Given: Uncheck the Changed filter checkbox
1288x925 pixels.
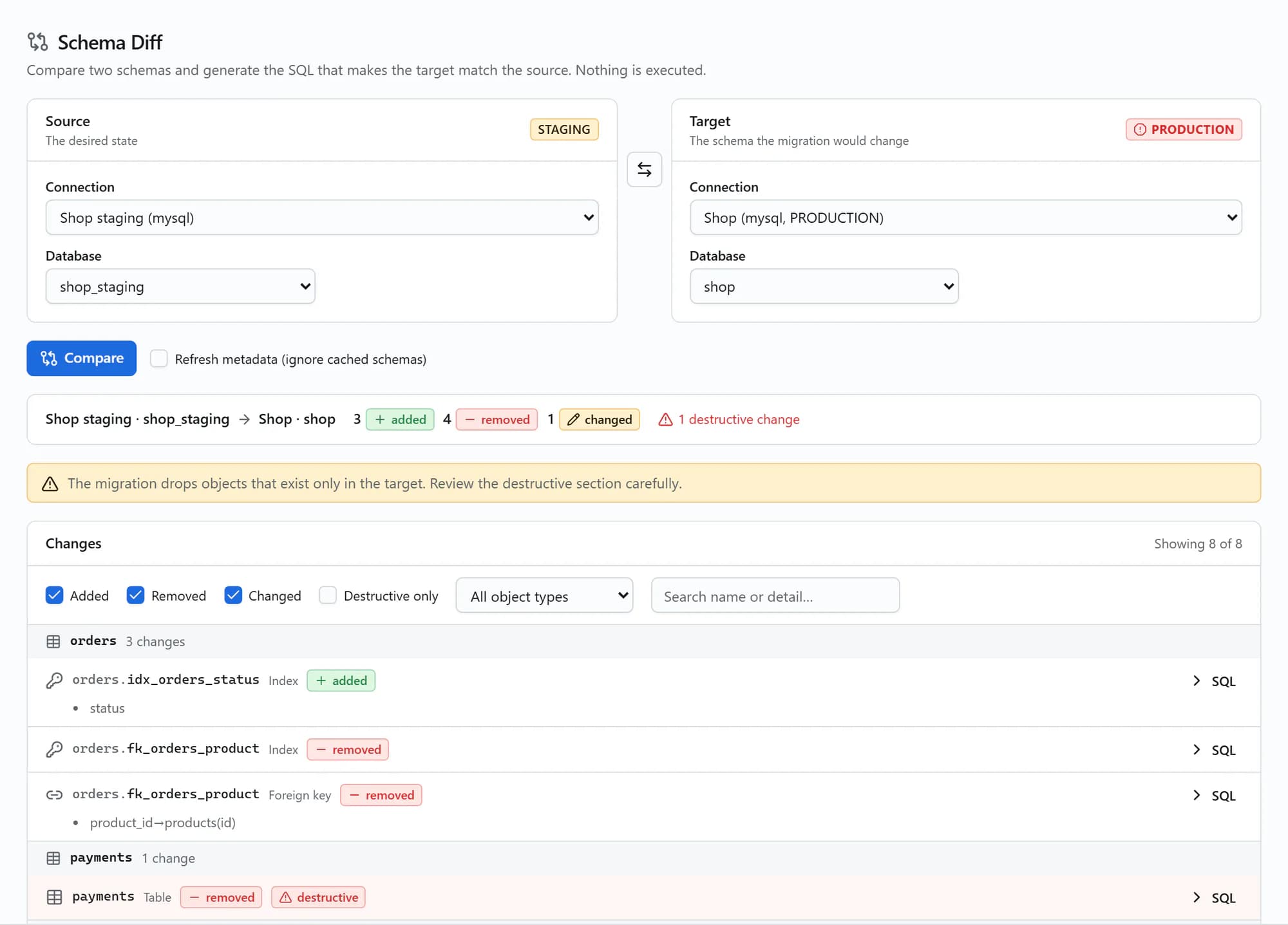Looking at the screenshot, I should pos(233,595).
